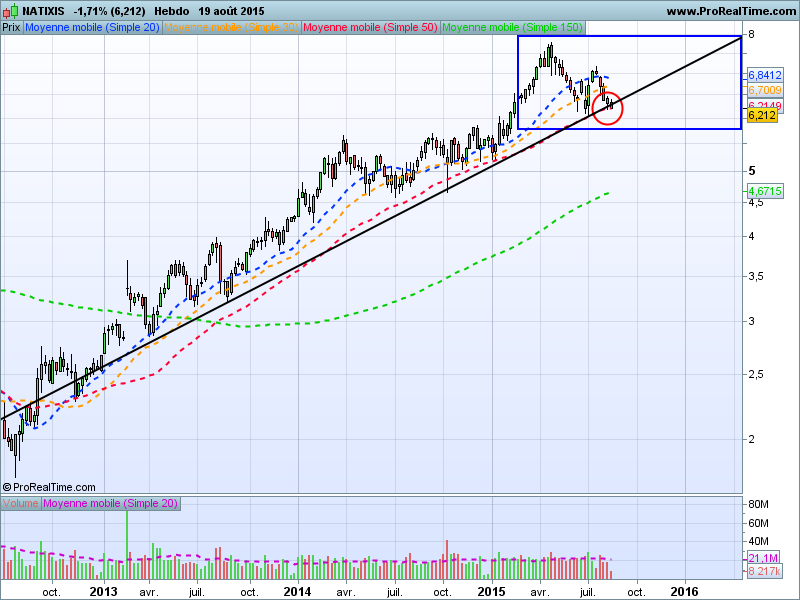Image resolution: width=800 pixels, height=600 pixels.
Task: Select Moyenne mobile (Simple 20) price label
Action: pyautogui.click(x=92, y=28)
